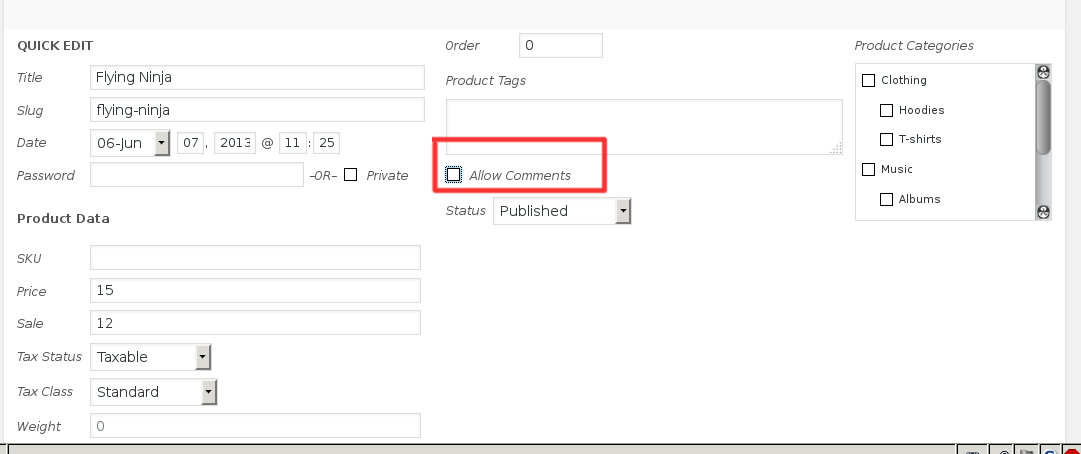Viewport: 1081px width, 454px height.
Task: Focus the Slug input field
Action: pyautogui.click(x=257, y=109)
